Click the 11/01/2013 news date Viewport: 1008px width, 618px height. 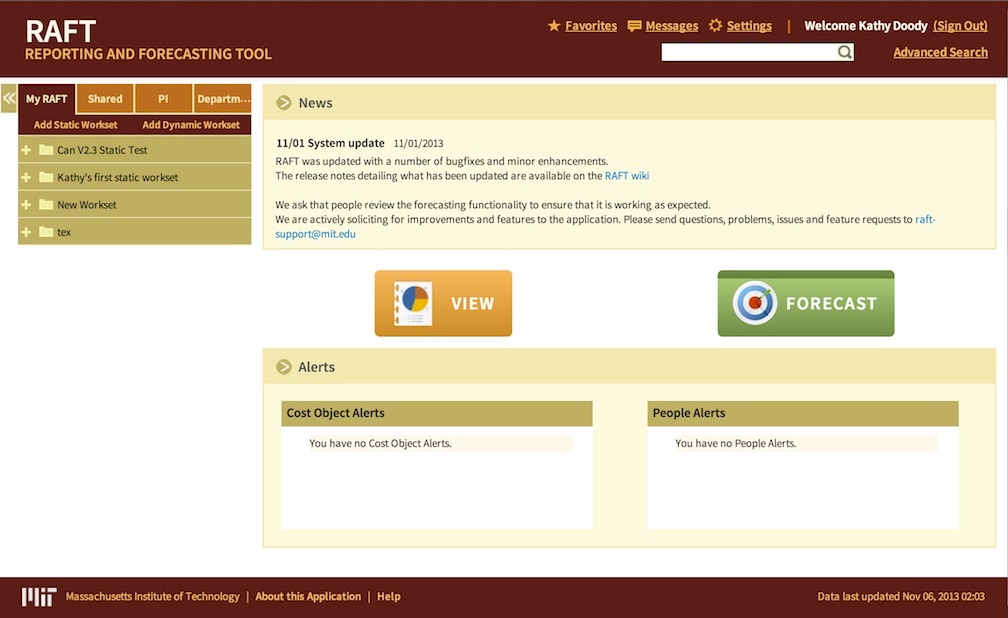tap(418, 143)
